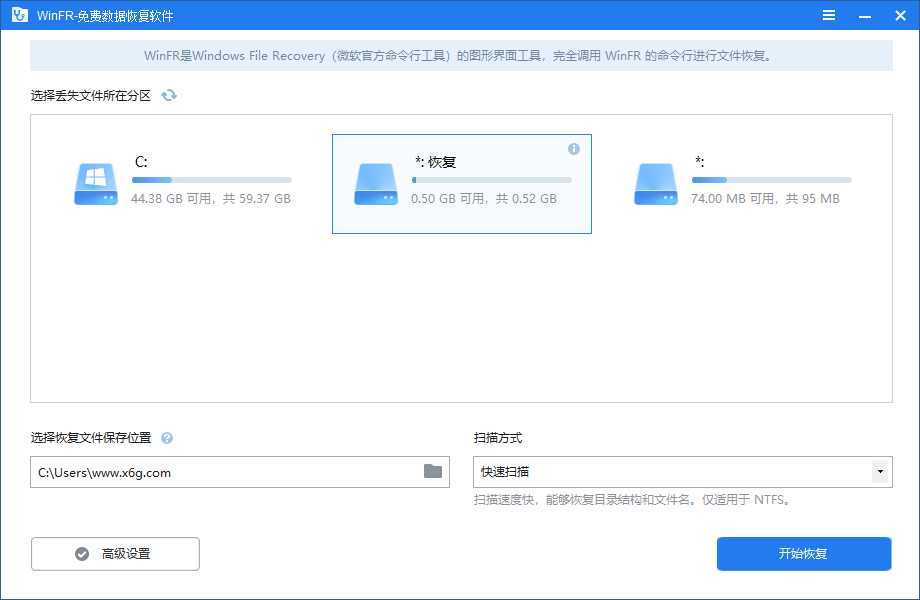The image size is (920, 600).
Task: Select the 恢复 partition drive icon
Action: pyautogui.click(x=376, y=184)
